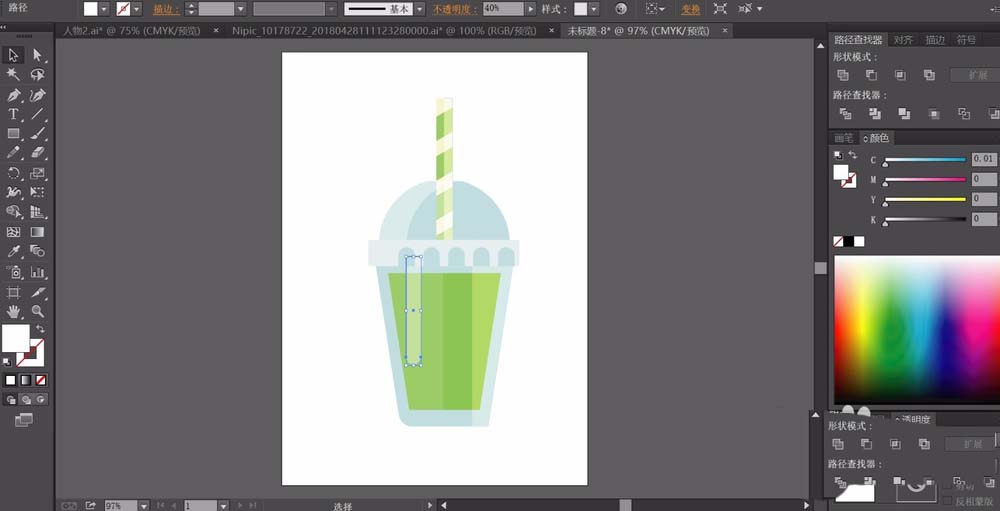Select the Selection tool (black arrow)
1000x511 pixels.
point(13,56)
